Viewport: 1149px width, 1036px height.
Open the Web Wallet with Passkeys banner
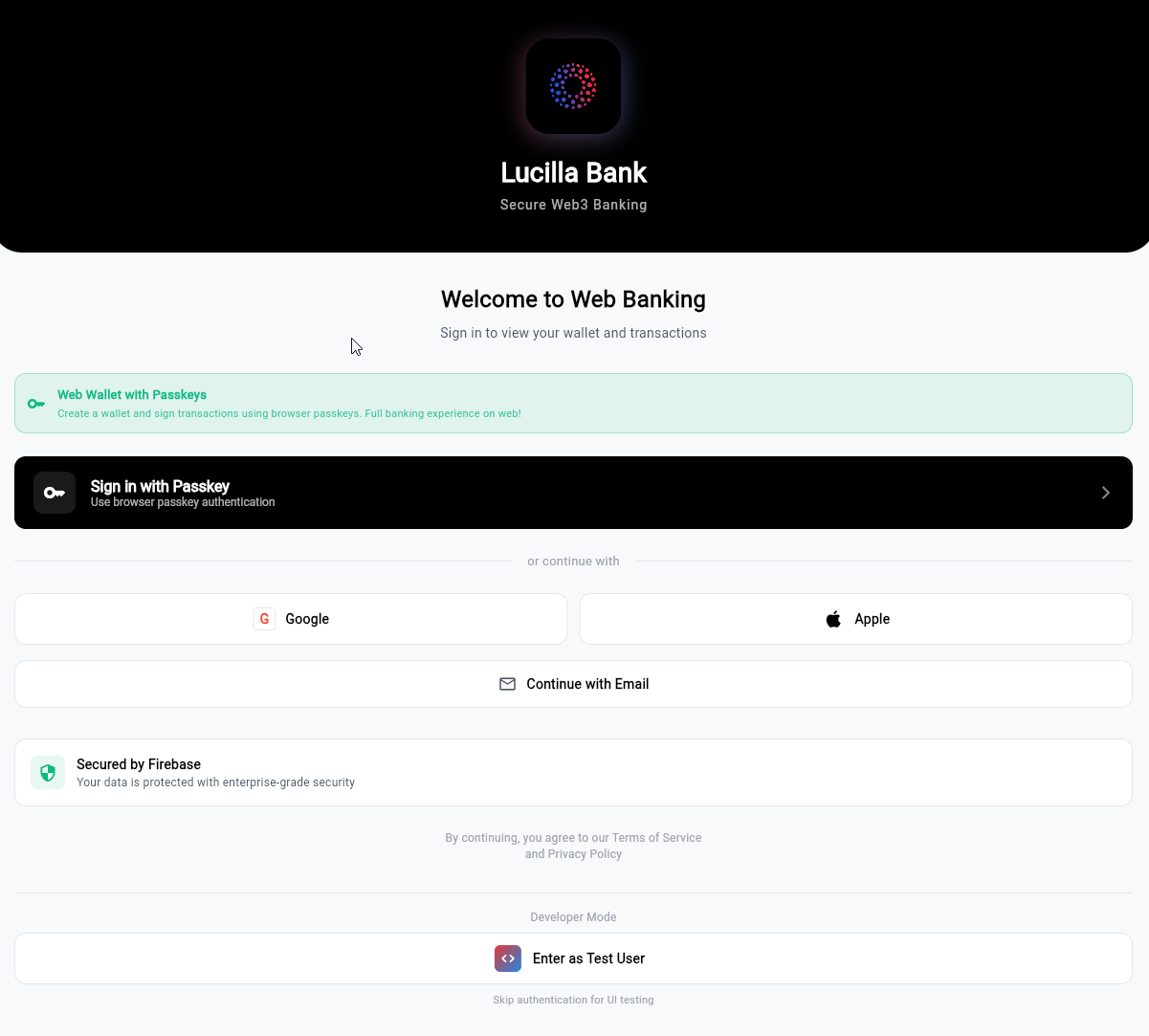(573, 403)
